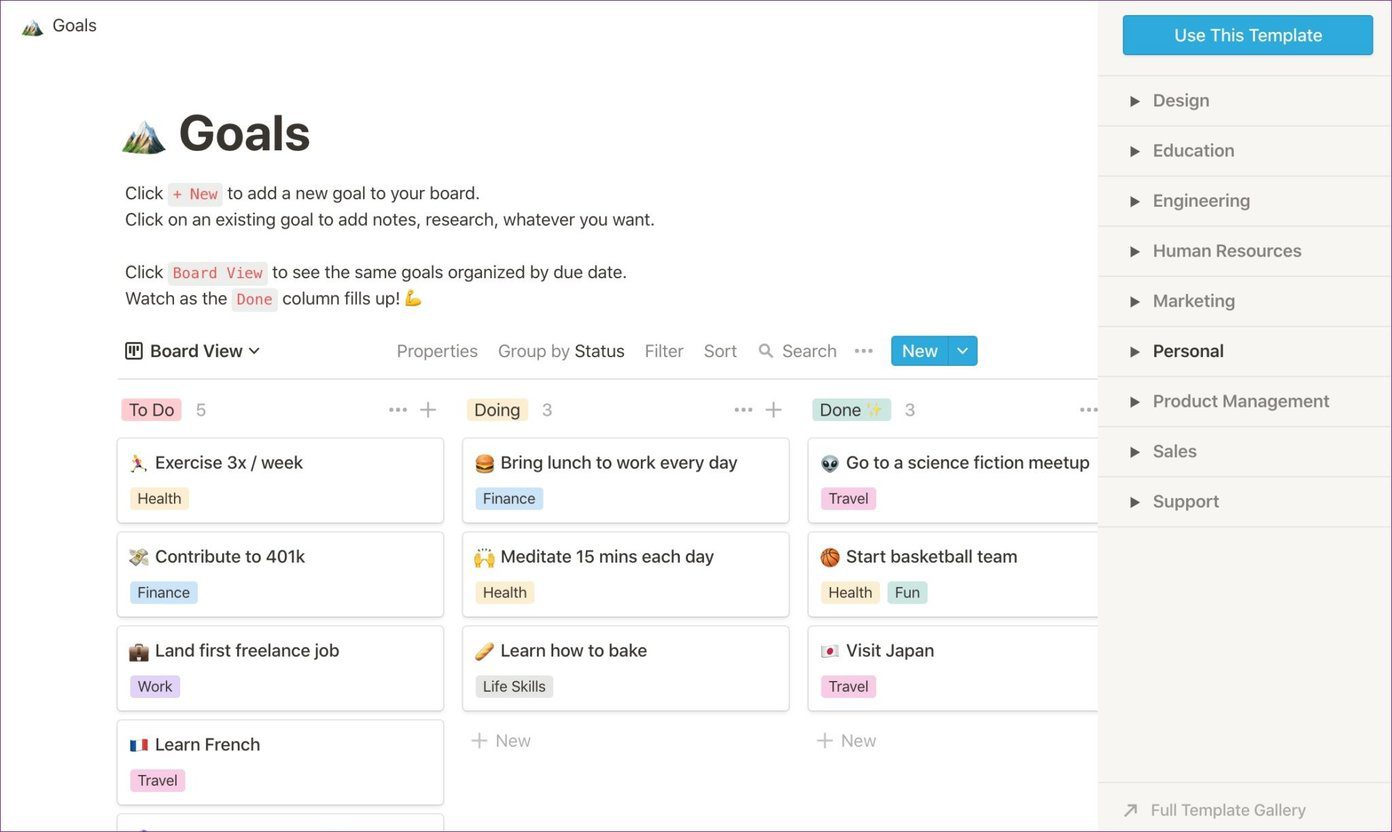Click the Life Skills tag
Image resolution: width=1392 pixels, height=832 pixels.
514,687
